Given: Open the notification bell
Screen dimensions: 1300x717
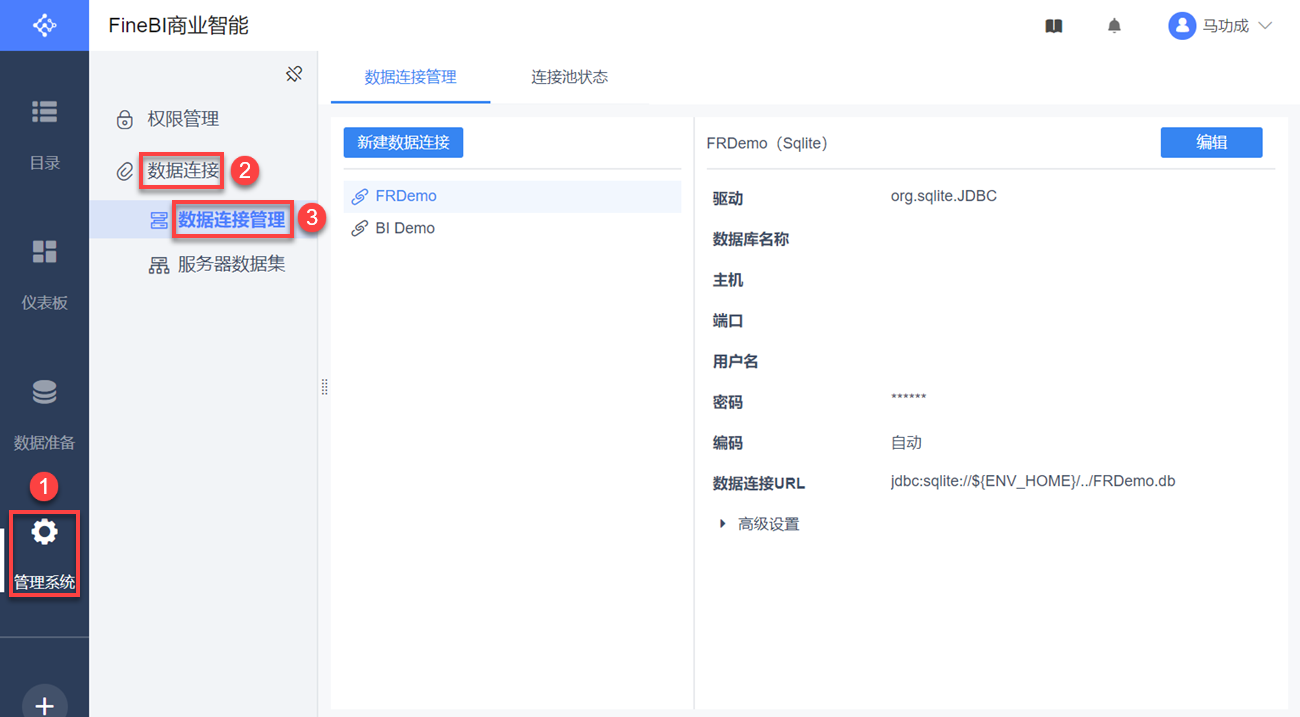Looking at the screenshot, I should coord(1114,26).
